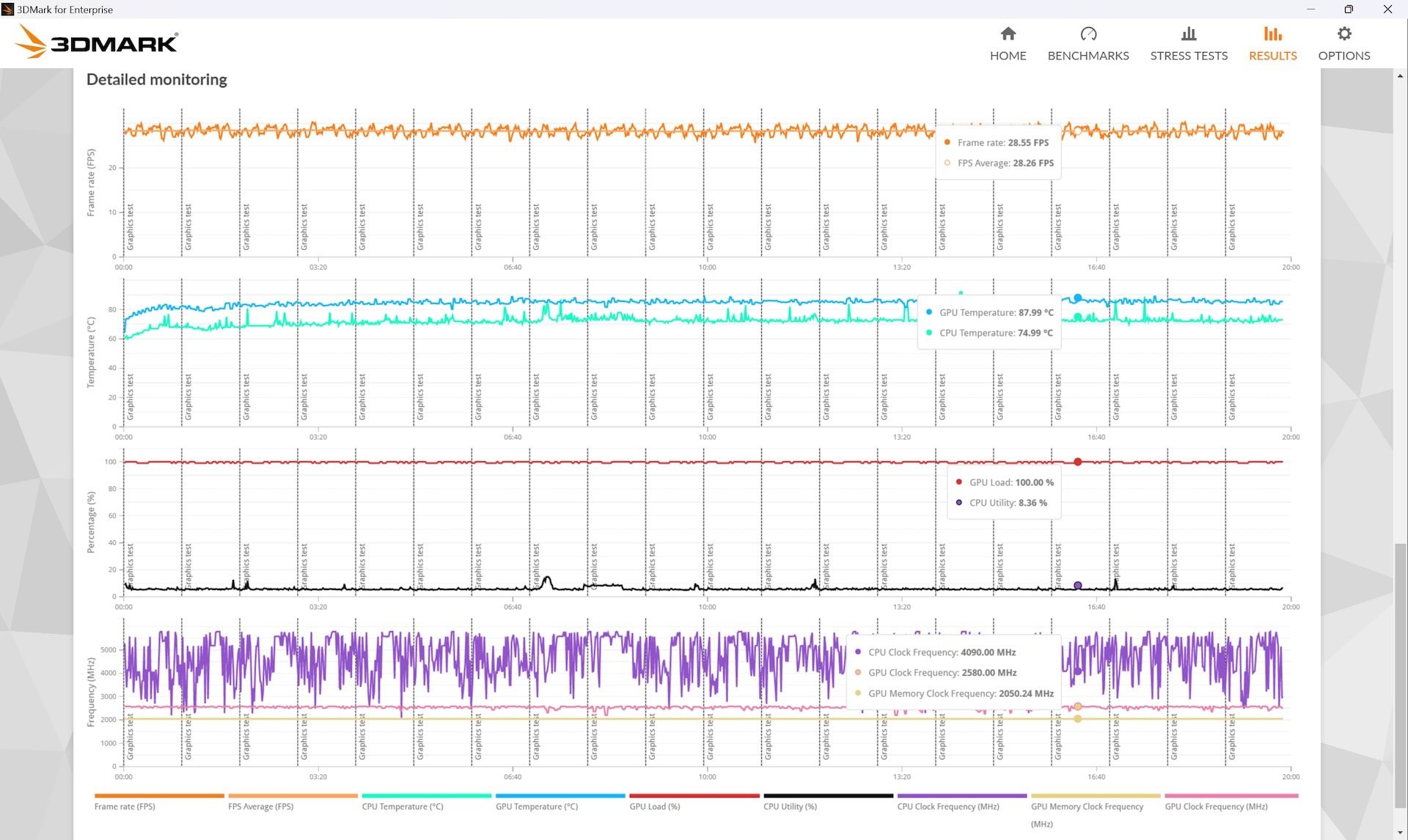Open Benchmarks via gauge icon

tap(1088, 34)
